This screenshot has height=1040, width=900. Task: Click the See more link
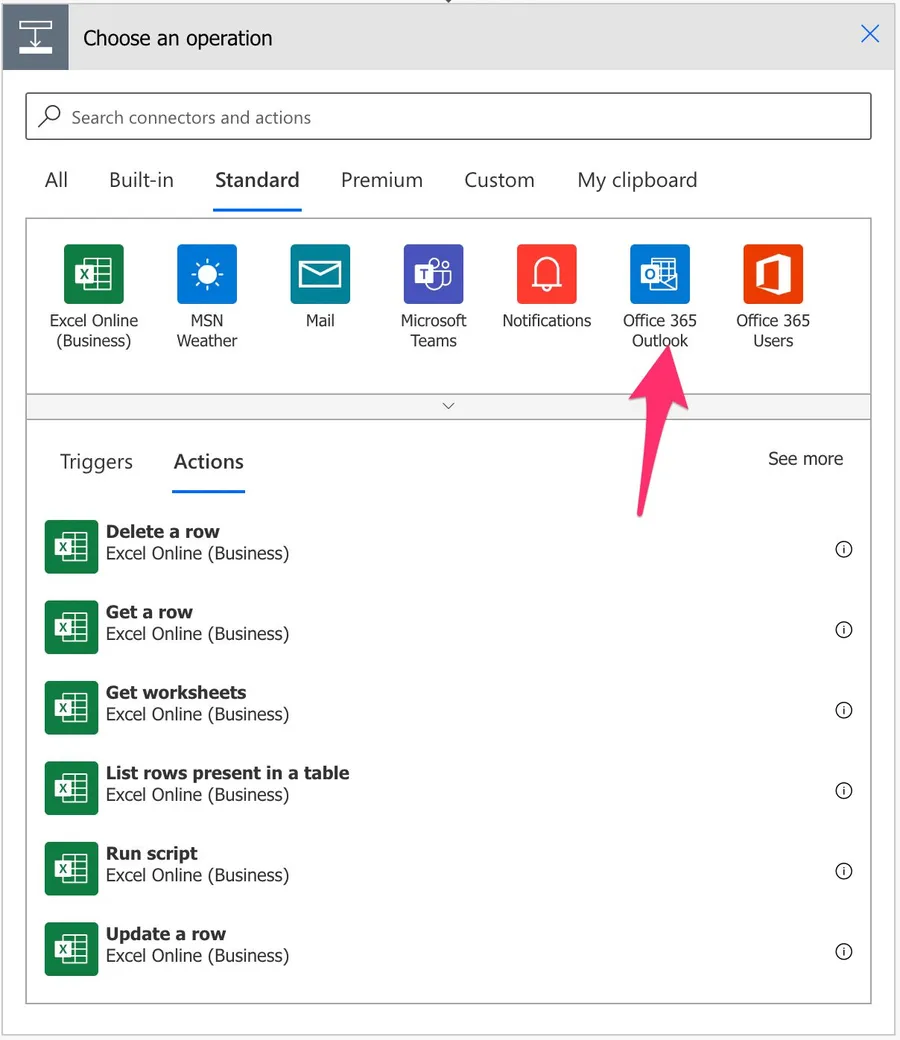point(805,459)
